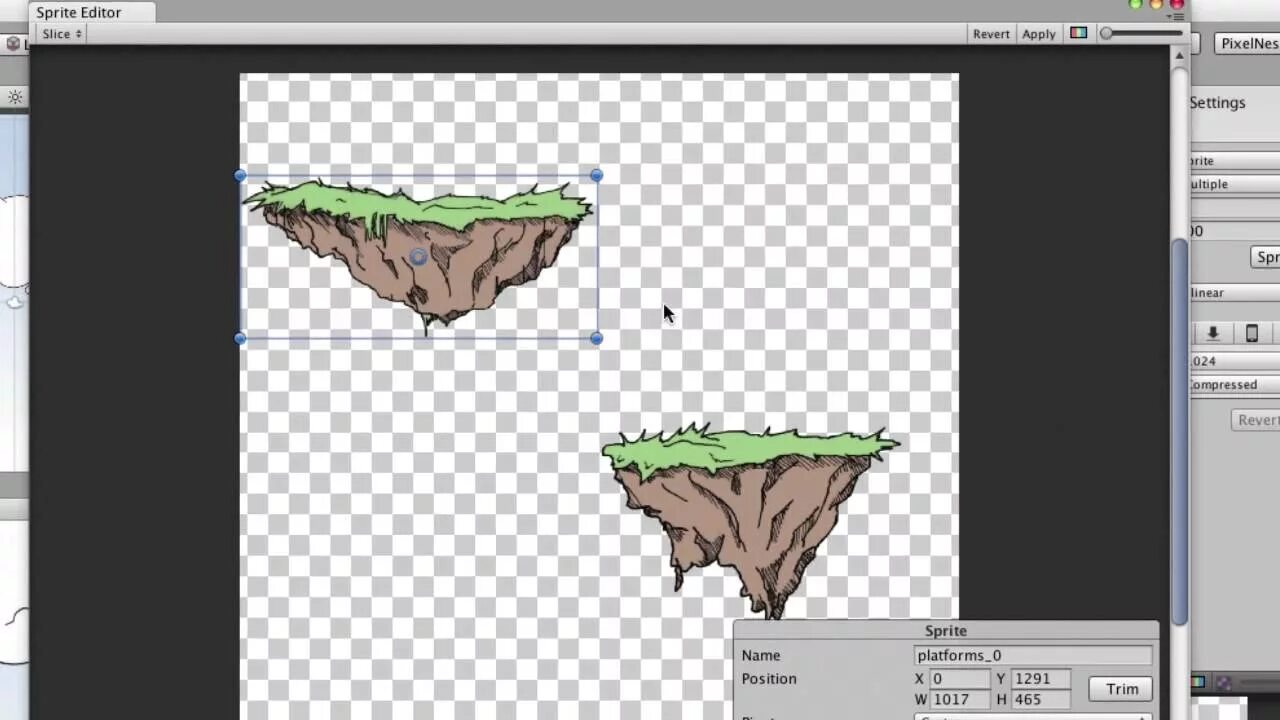Open the Format dropdown showing Compressed

(x=1235, y=385)
